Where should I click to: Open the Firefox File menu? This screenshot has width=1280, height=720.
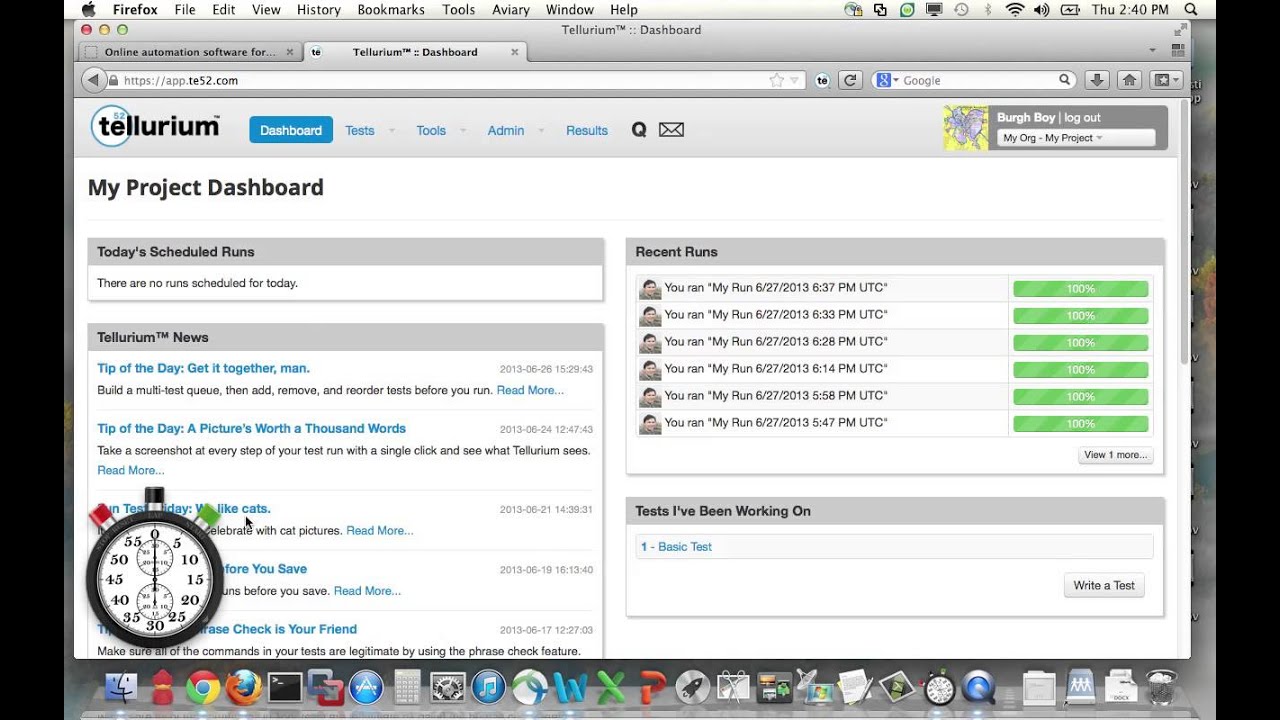tap(185, 9)
